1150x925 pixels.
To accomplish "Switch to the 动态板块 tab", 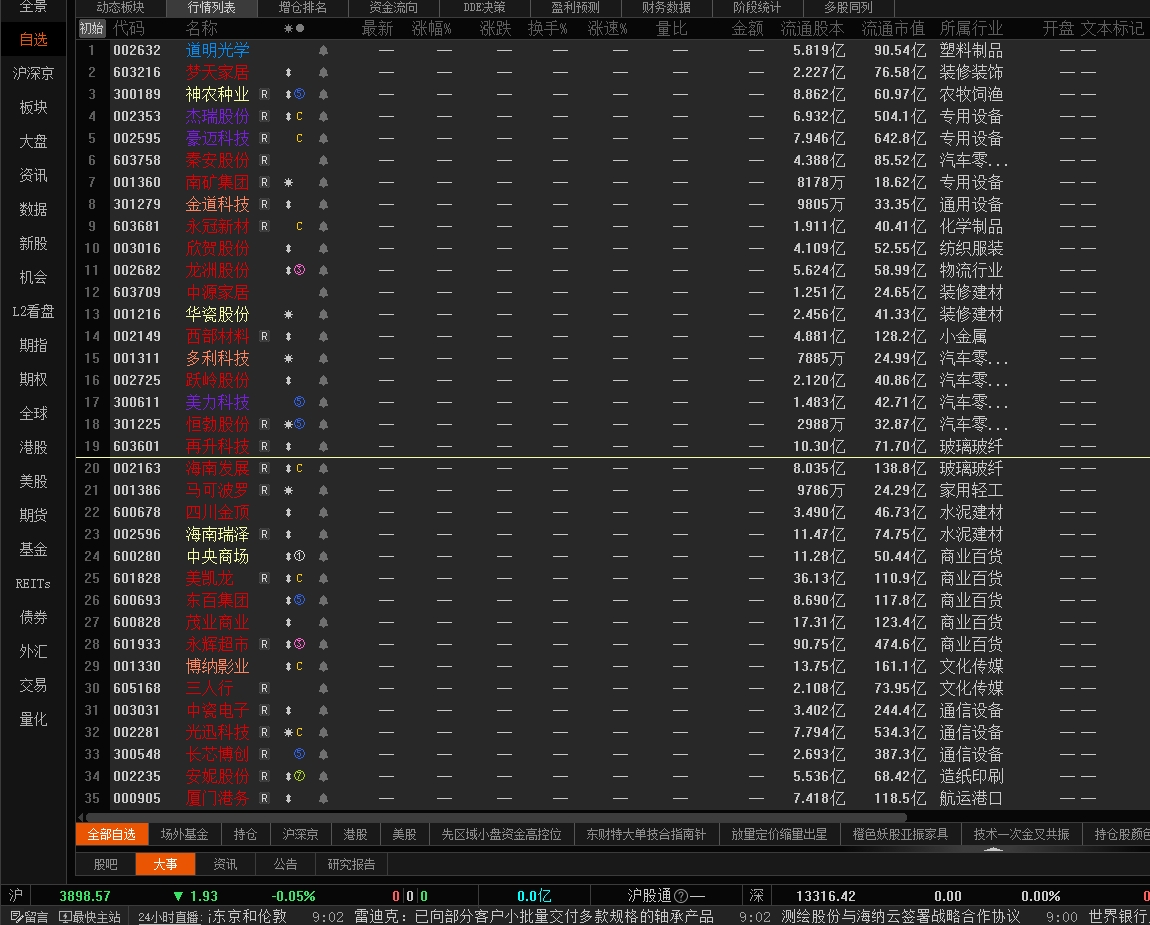I will coord(120,8).
